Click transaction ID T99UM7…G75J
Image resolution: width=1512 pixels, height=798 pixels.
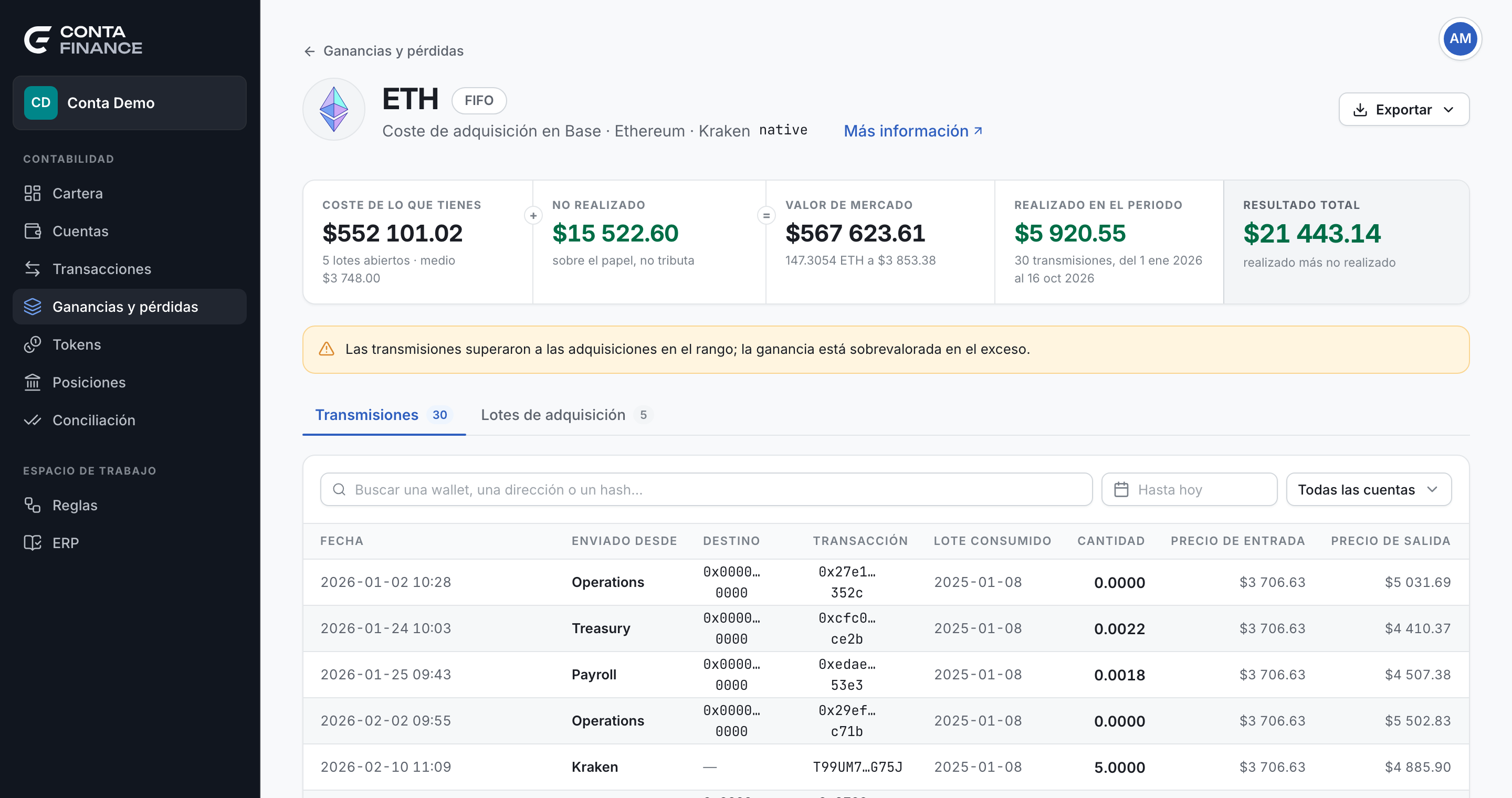(857, 767)
